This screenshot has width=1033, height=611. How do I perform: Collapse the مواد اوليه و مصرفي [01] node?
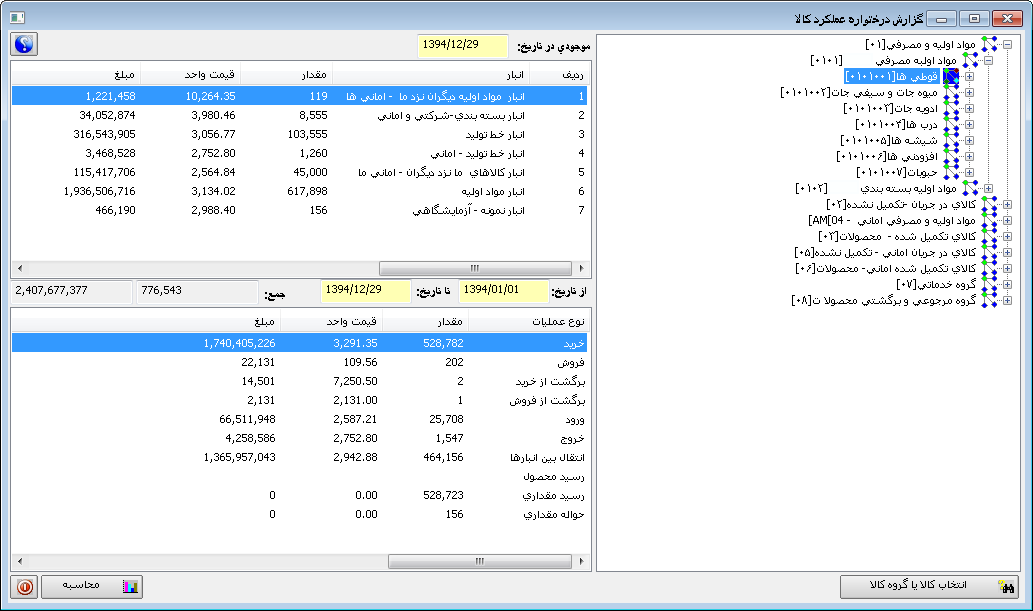tap(1007, 44)
